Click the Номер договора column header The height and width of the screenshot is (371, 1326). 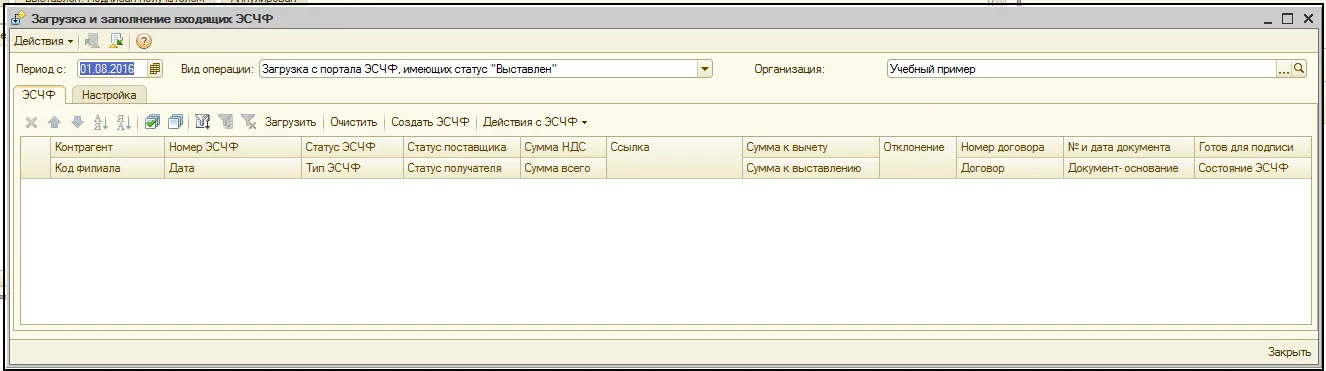[1009, 147]
